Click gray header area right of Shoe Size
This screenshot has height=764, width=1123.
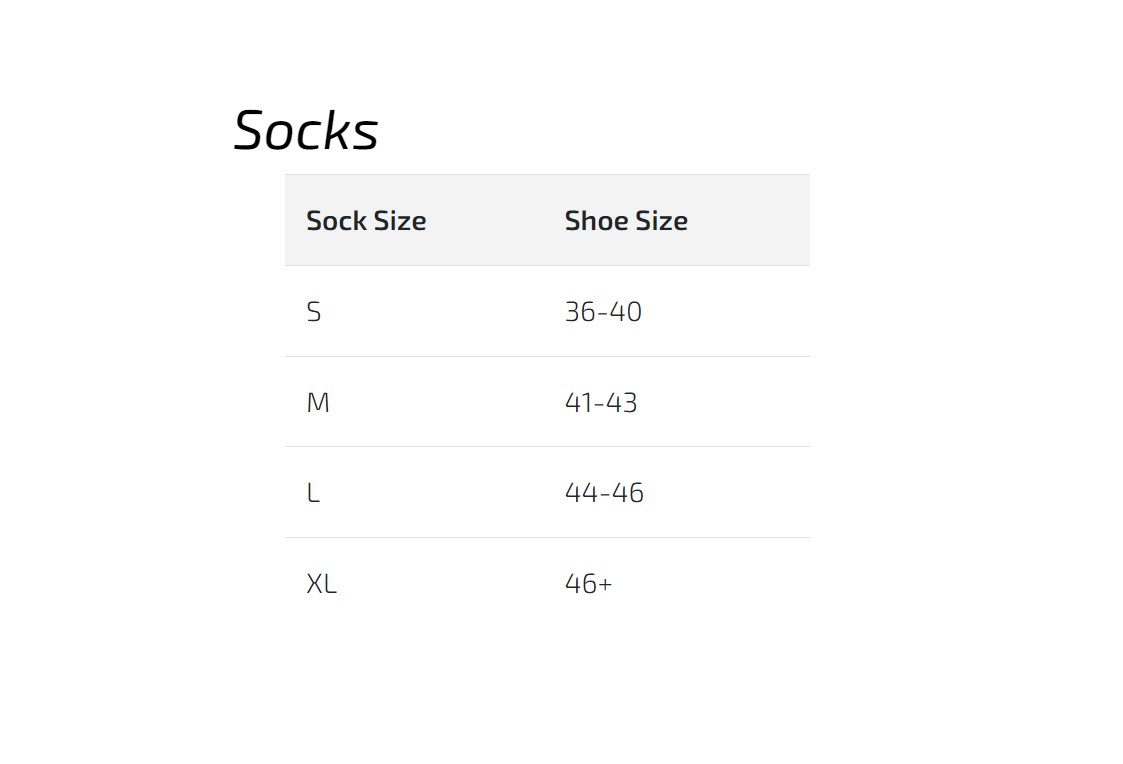(x=750, y=221)
